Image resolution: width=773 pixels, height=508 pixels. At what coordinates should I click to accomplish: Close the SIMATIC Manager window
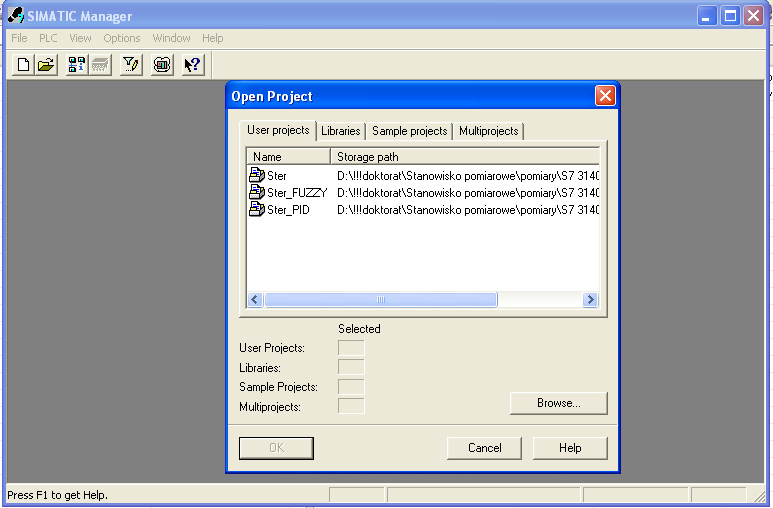[x=754, y=16]
